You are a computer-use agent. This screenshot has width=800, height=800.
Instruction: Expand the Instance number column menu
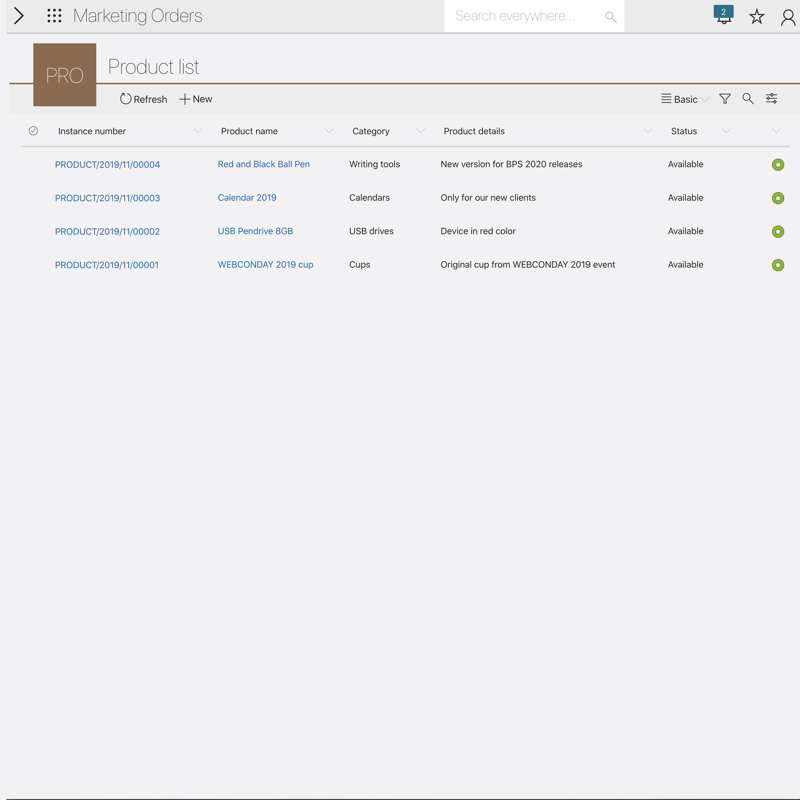tap(197, 131)
